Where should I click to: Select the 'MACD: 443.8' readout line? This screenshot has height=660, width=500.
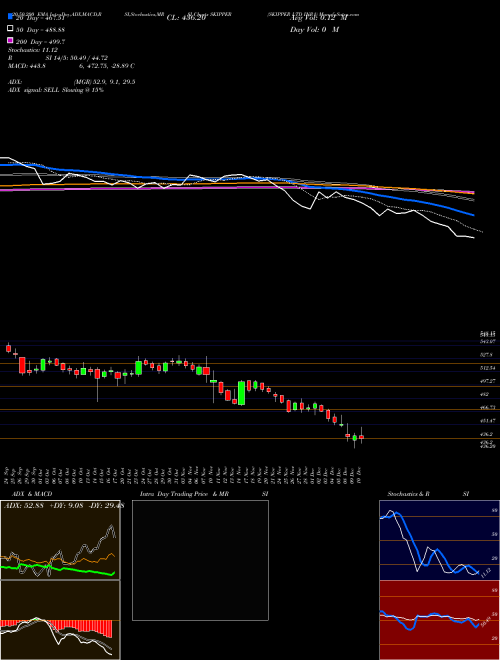71,66
